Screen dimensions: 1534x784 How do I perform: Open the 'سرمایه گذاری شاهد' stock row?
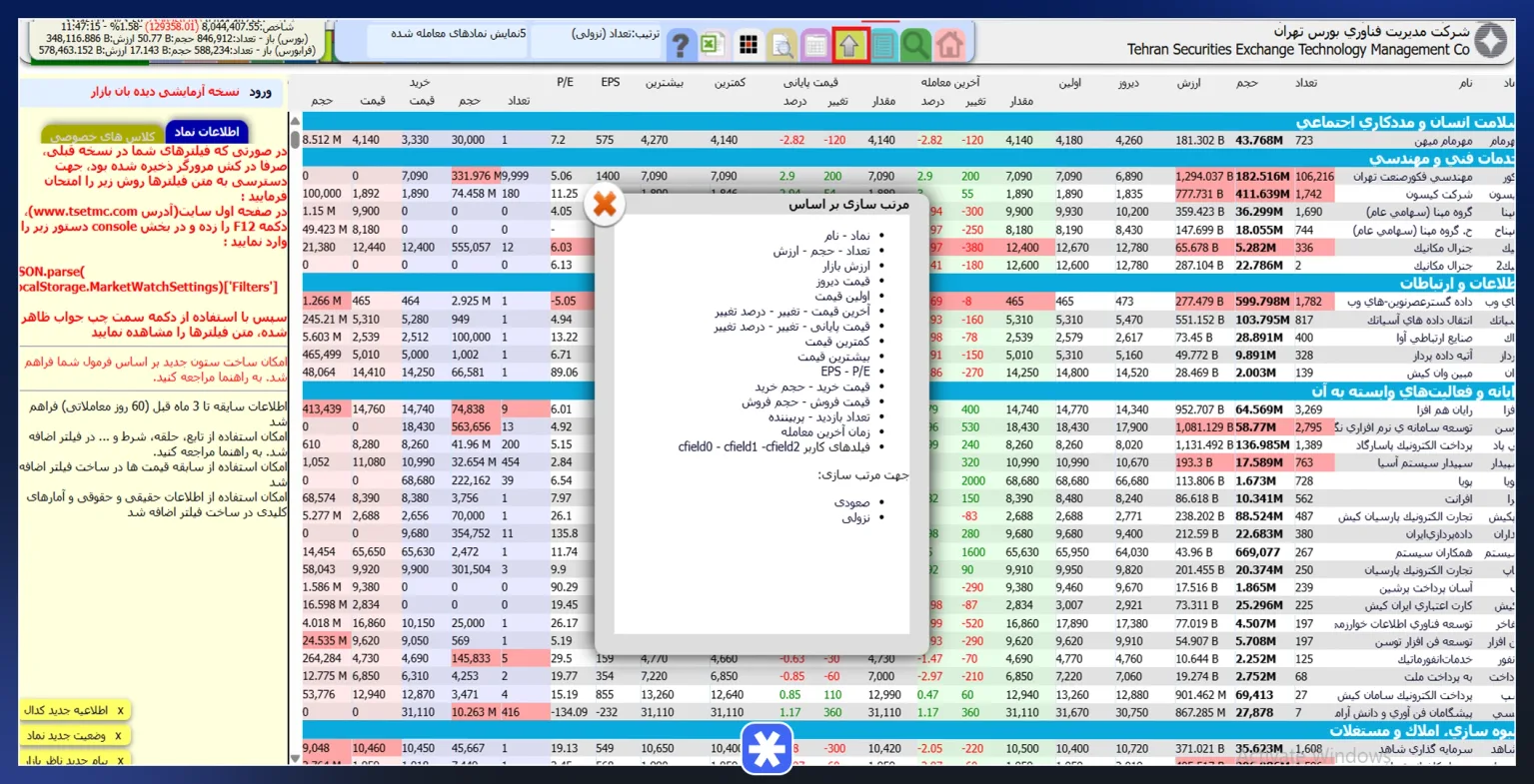(x=1426, y=748)
